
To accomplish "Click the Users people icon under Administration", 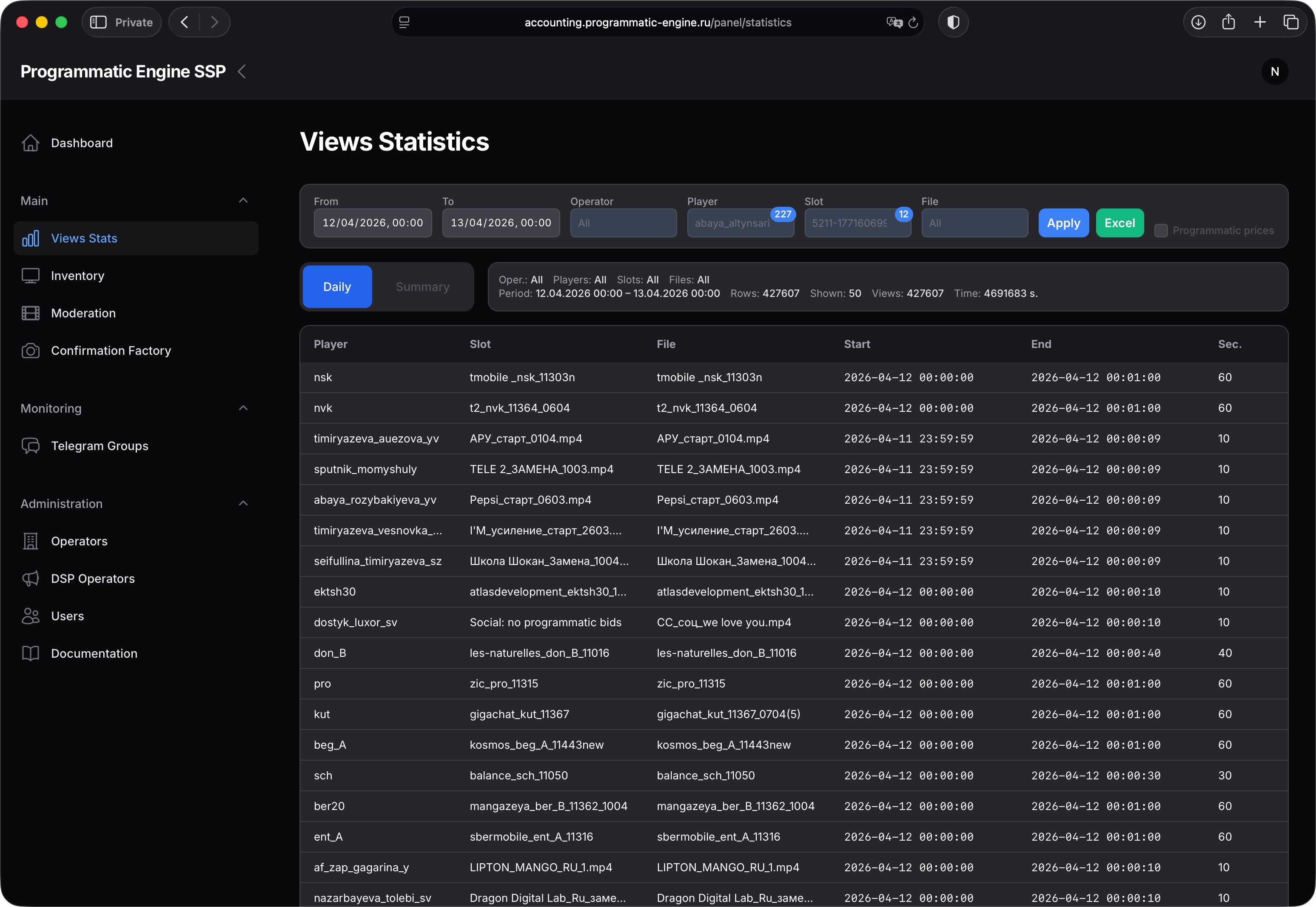I will click(x=31, y=616).
